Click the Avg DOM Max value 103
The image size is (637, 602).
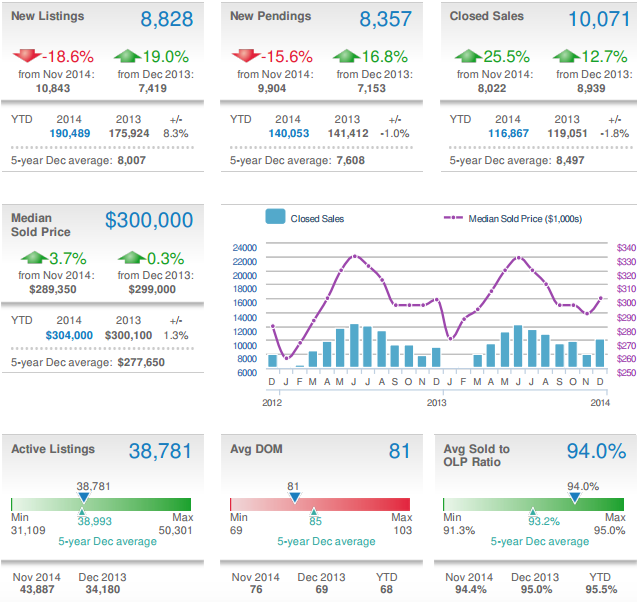point(403,530)
